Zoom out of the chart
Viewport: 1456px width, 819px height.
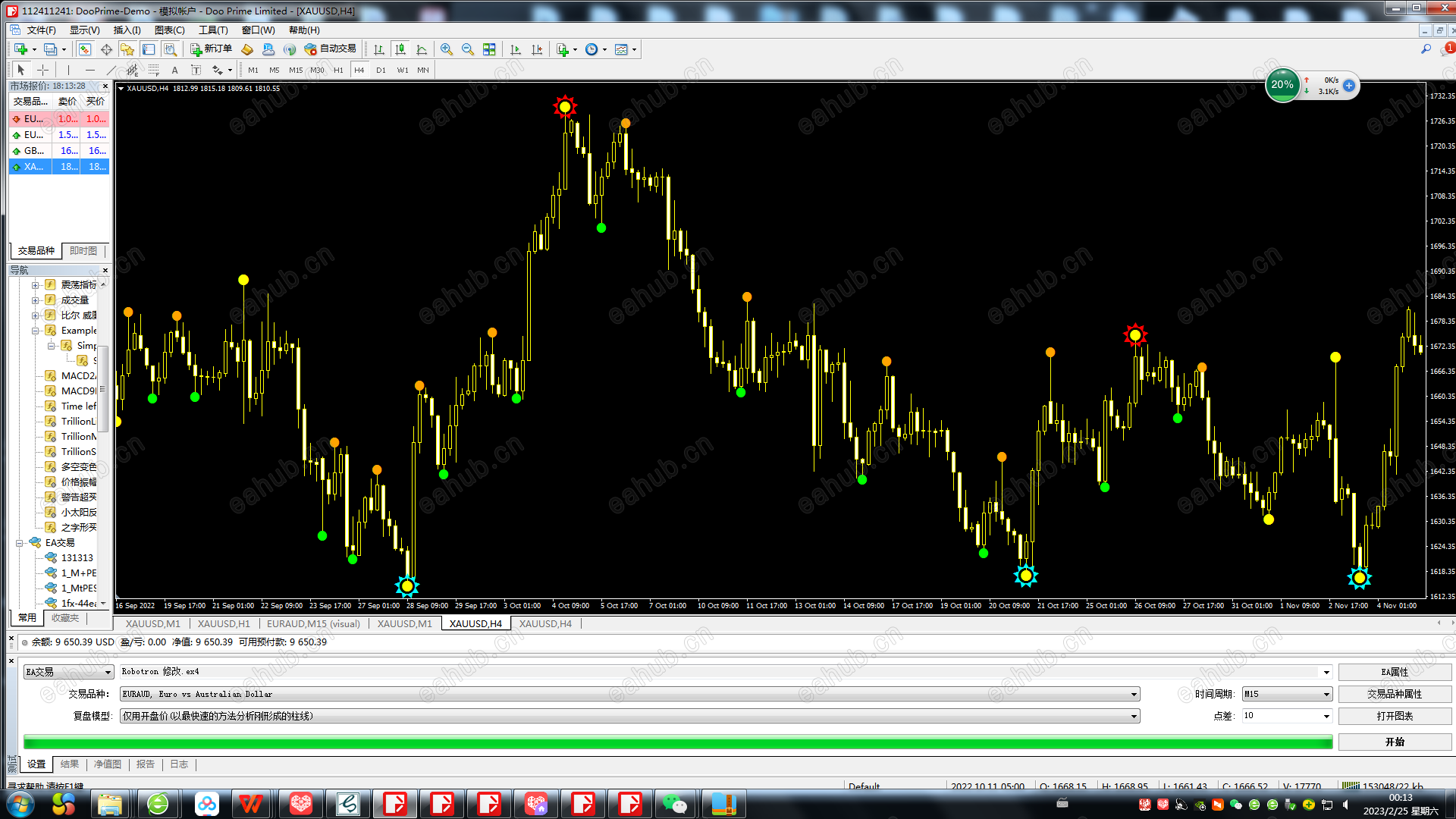[468, 49]
